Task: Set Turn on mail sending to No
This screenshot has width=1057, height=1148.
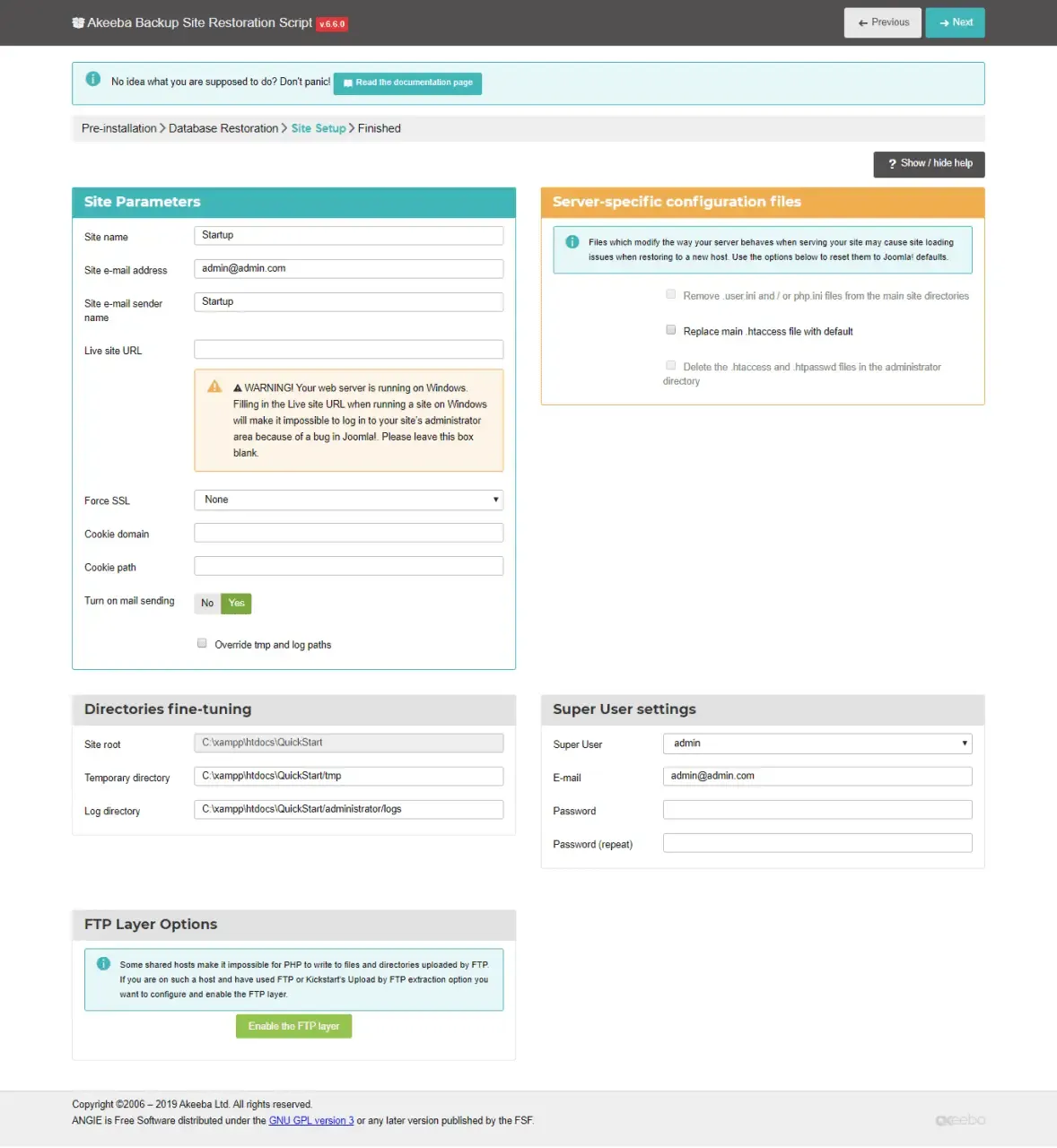Action: [x=207, y=604]
